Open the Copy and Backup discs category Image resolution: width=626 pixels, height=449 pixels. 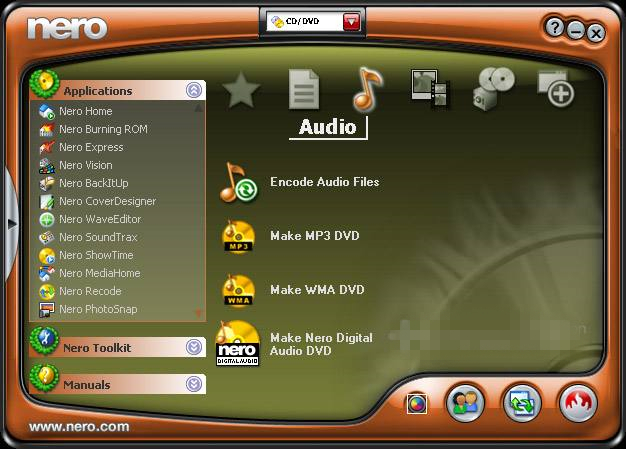pos(493,89)
